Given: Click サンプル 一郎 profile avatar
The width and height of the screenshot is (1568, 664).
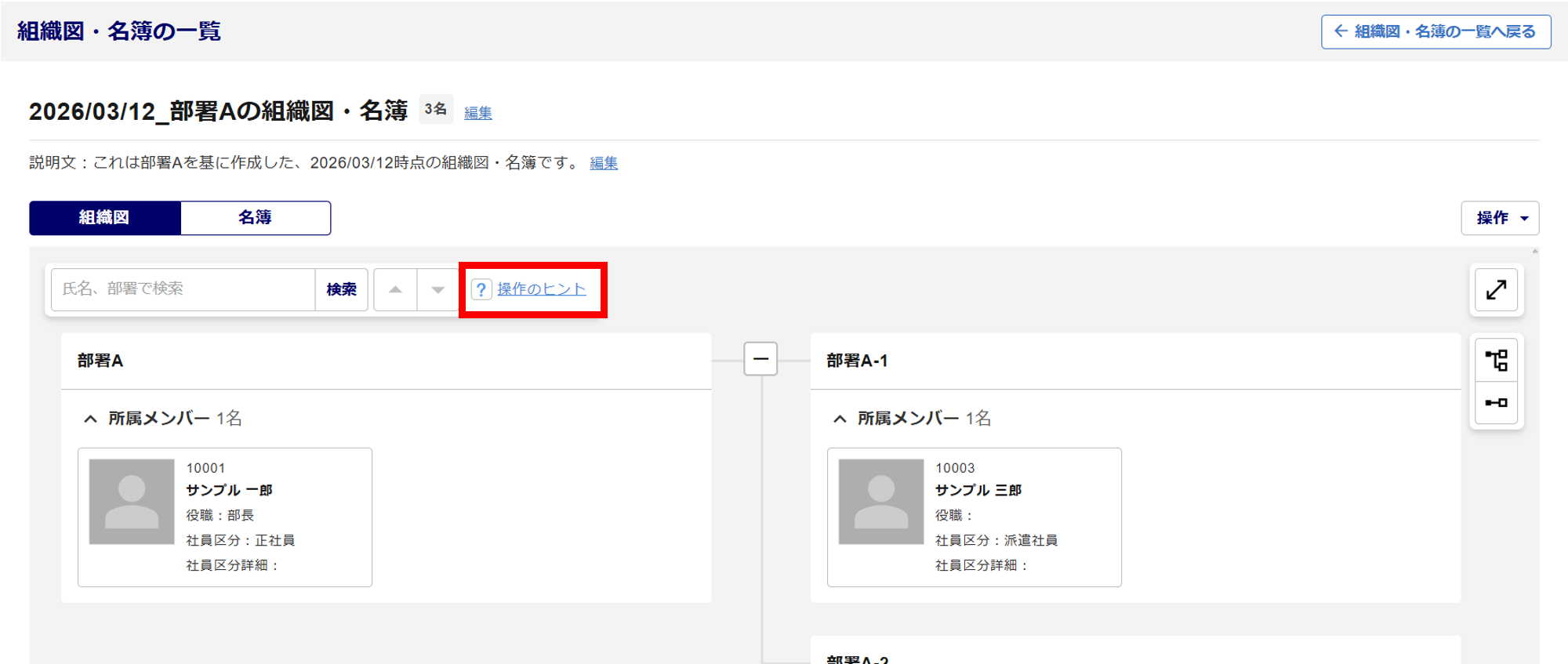Looking at the screenshot, I should point(132,502).
